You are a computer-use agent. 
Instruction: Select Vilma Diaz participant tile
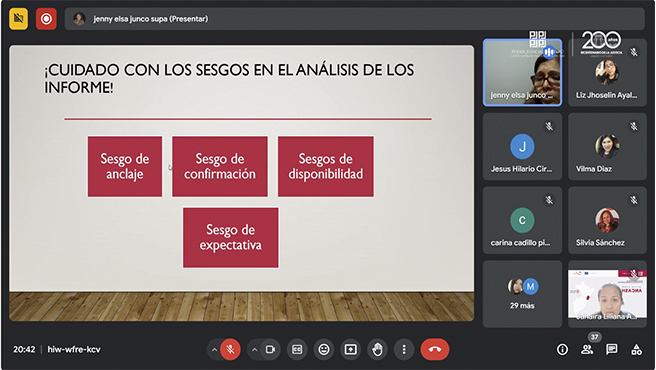click(x=607, y=146)
